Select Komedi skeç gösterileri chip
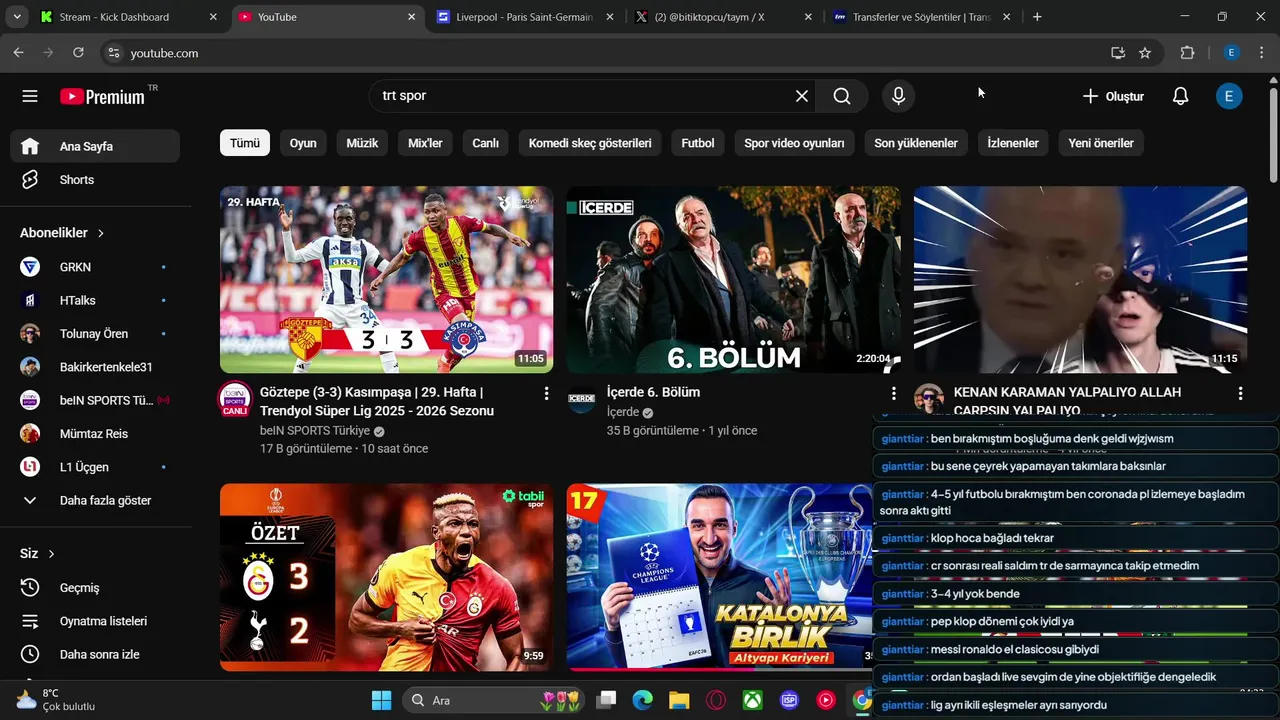The image size is (1280, 720). (x=590, y=143)
